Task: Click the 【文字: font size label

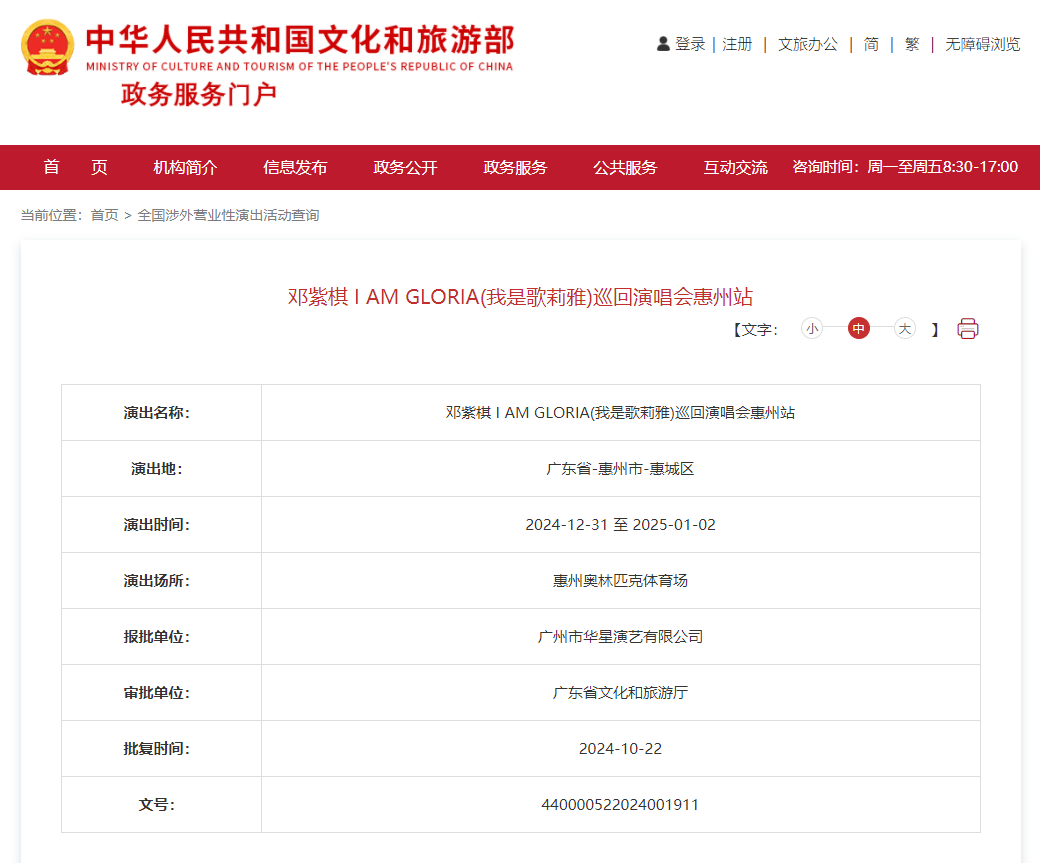Action: pyautogui.click(x=755, y=330)
